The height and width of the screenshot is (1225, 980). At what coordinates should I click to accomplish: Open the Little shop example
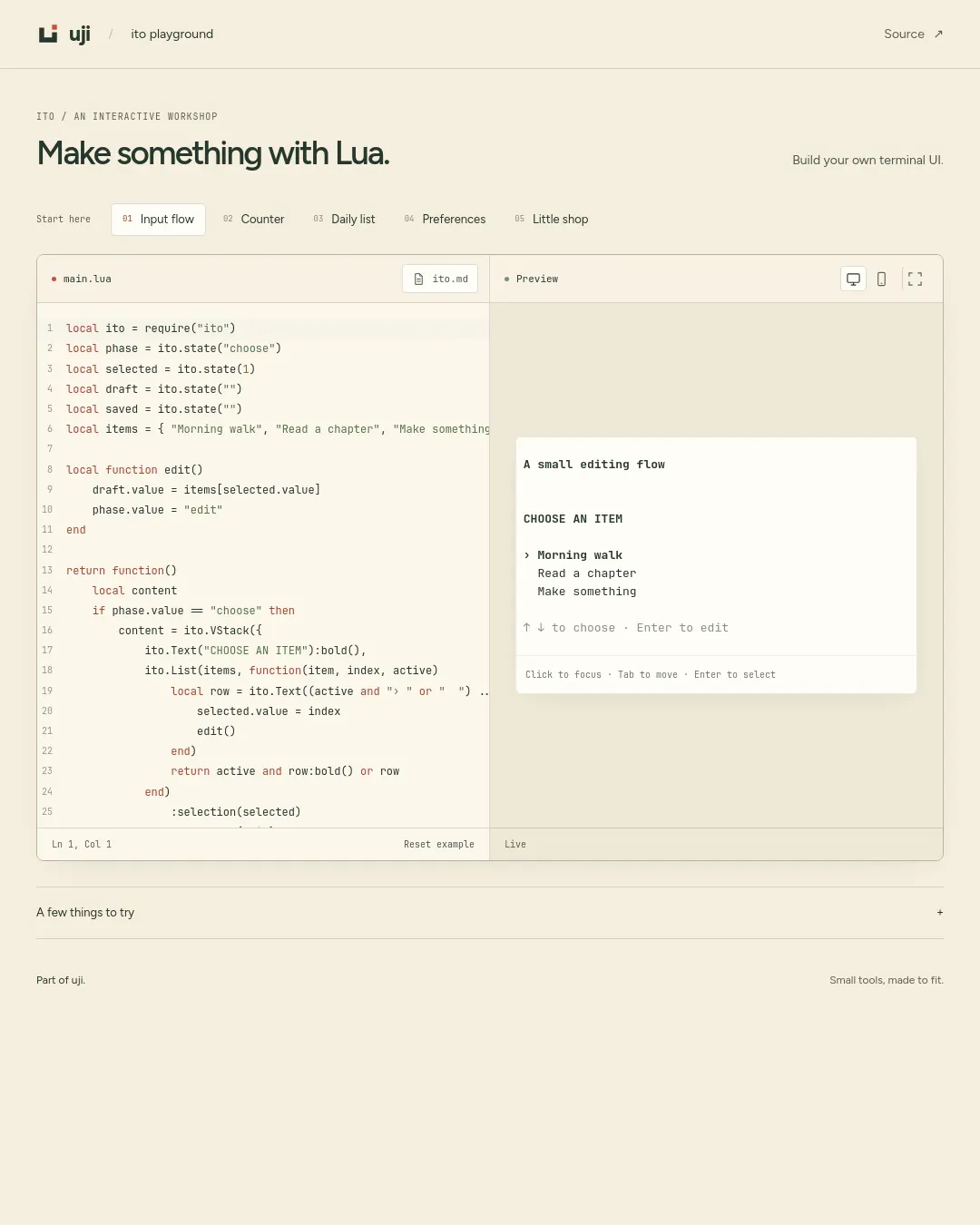[552, 220]
